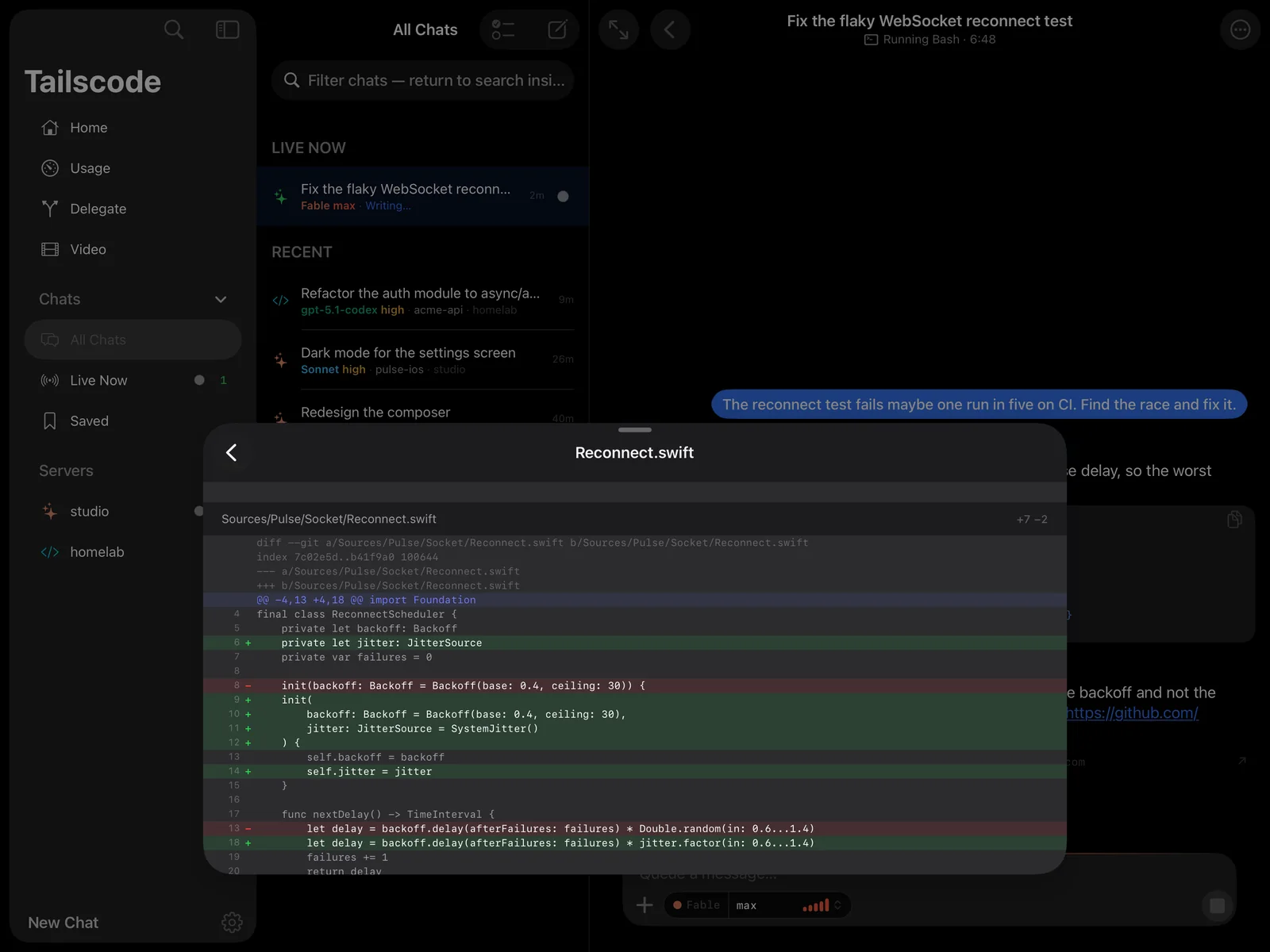Click added line 'private let jitter: JitterSource'
This screenshot has width=1270, height=952.
coord(635,643)
